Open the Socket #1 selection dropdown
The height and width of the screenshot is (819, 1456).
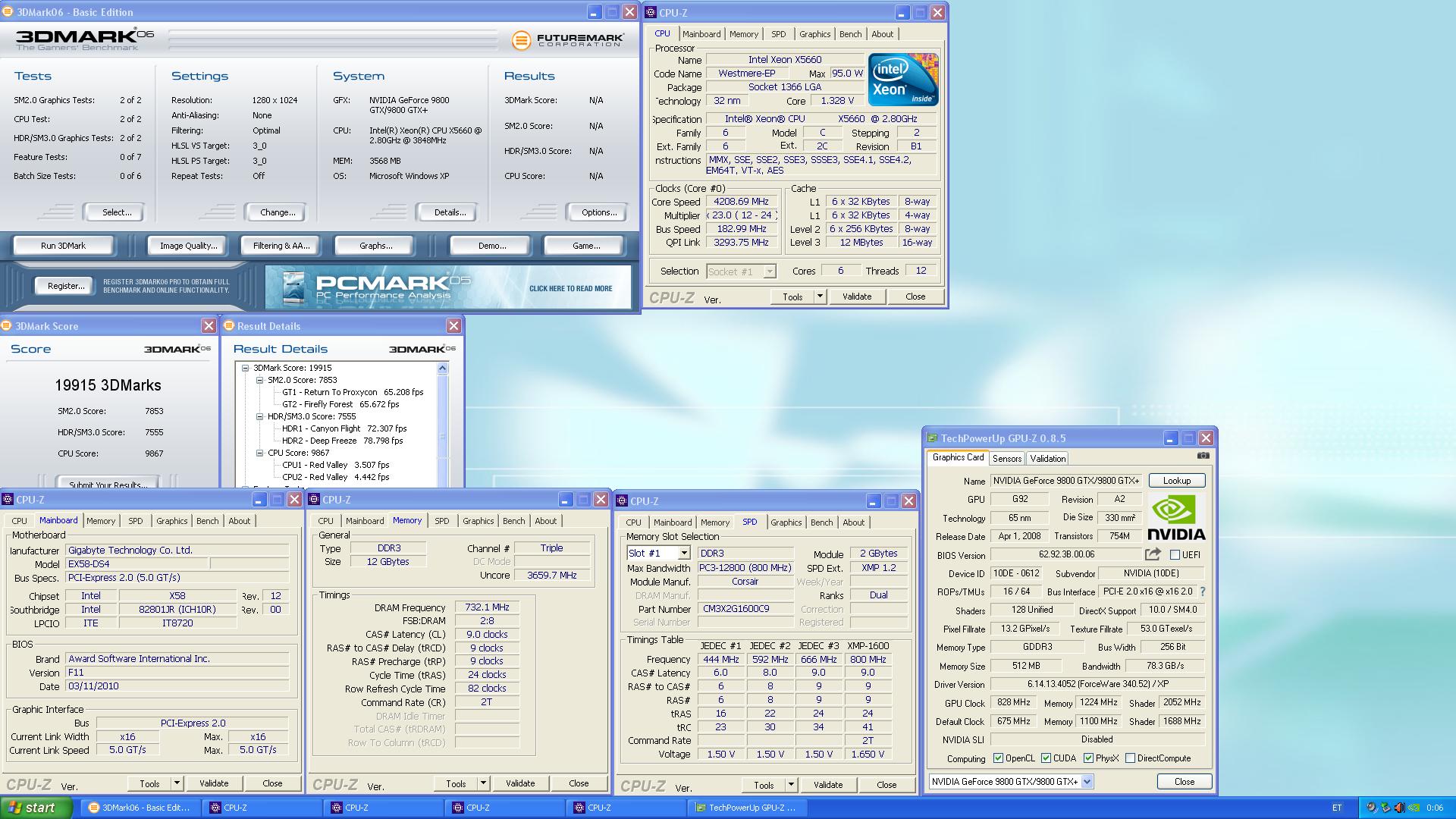[770, 271]
